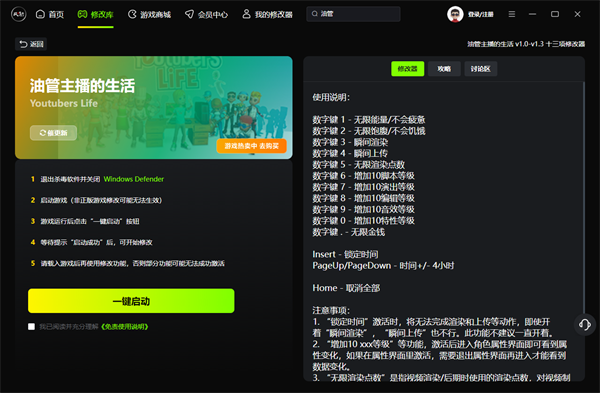Click the Home 取消全部 line

[x=346, y=288]
